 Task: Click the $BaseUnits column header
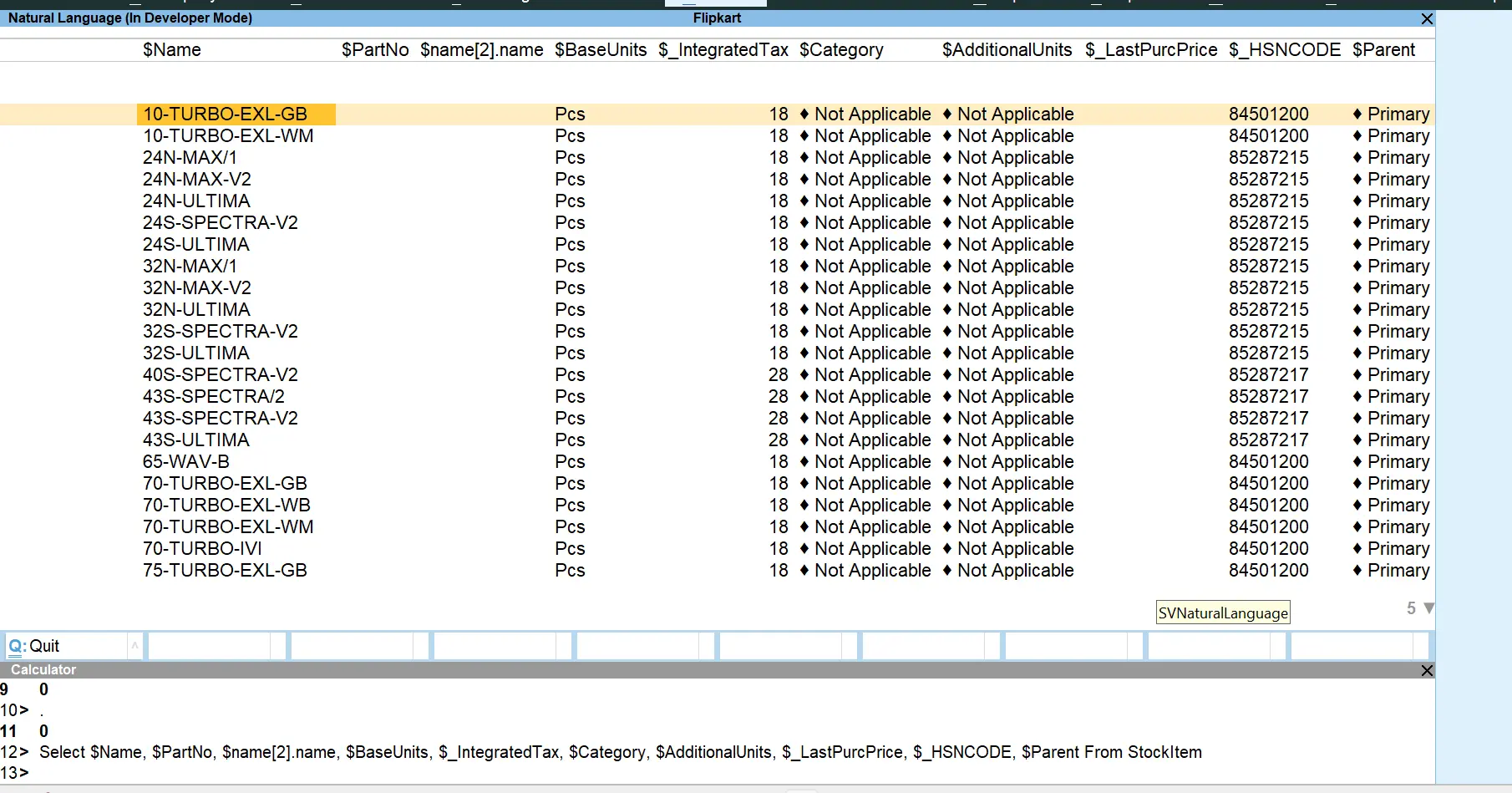[x=601, y=49]
